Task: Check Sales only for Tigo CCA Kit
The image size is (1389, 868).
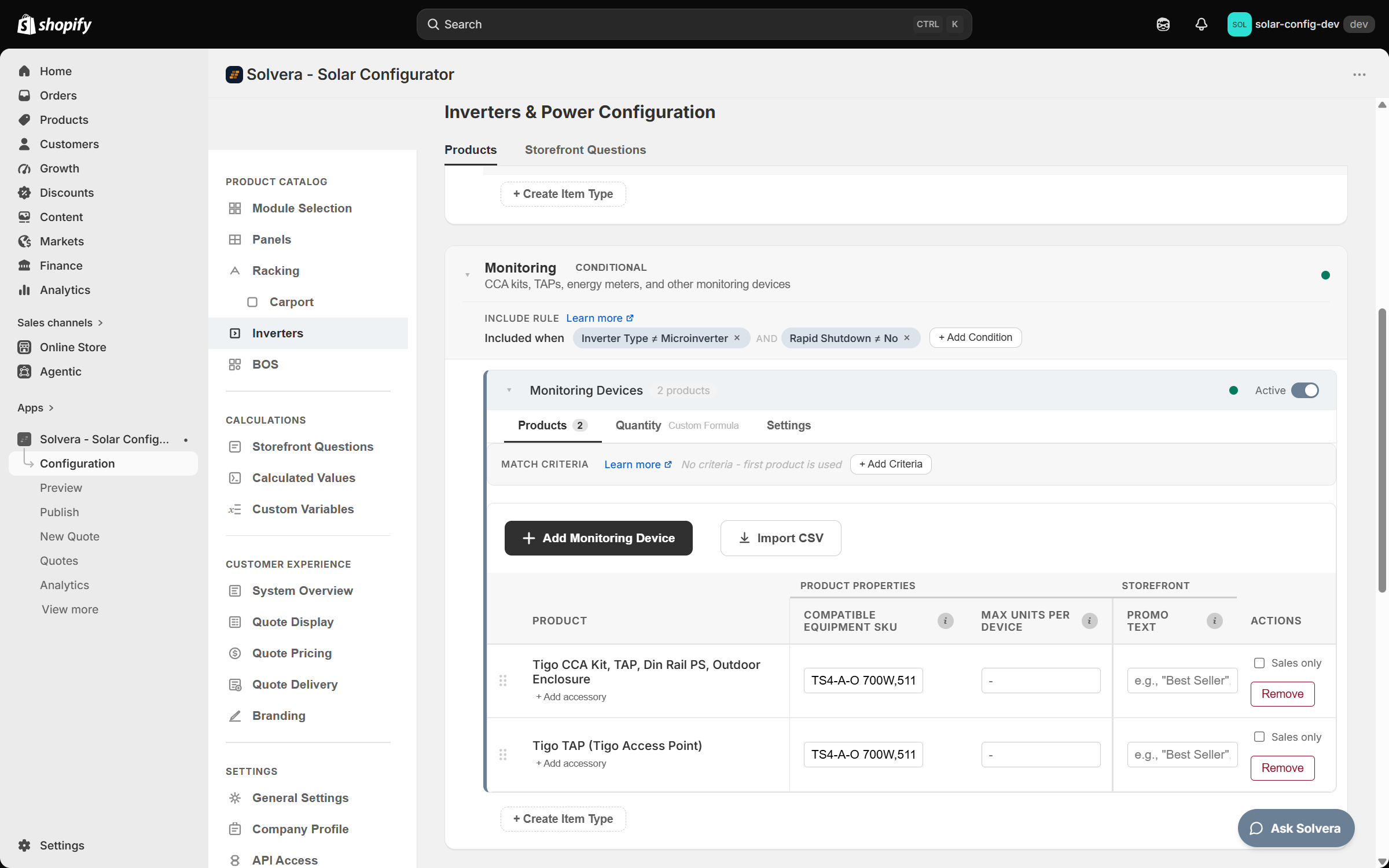Action: (1259, 663)
